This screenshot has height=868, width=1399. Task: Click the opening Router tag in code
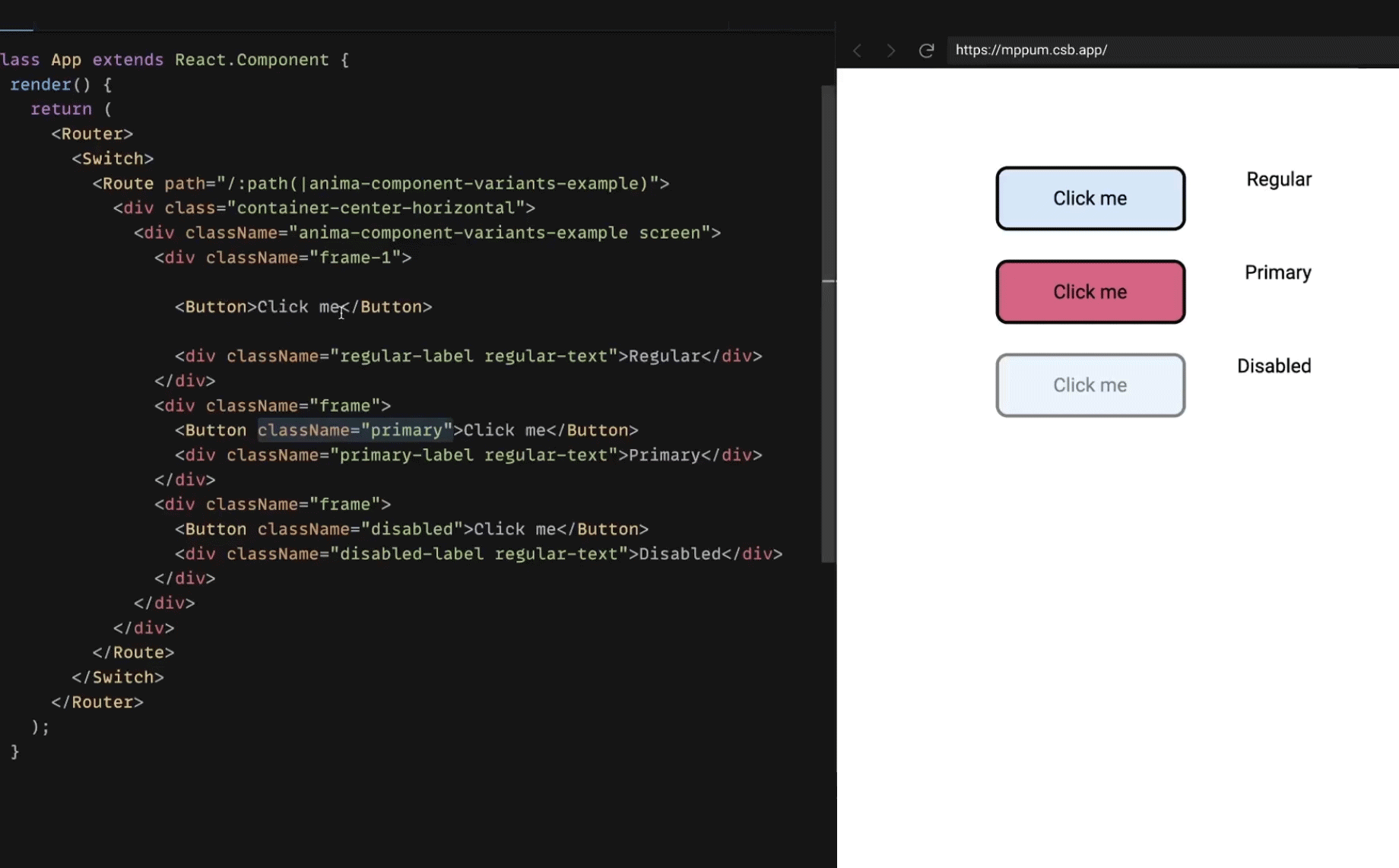tap(92, 134)
